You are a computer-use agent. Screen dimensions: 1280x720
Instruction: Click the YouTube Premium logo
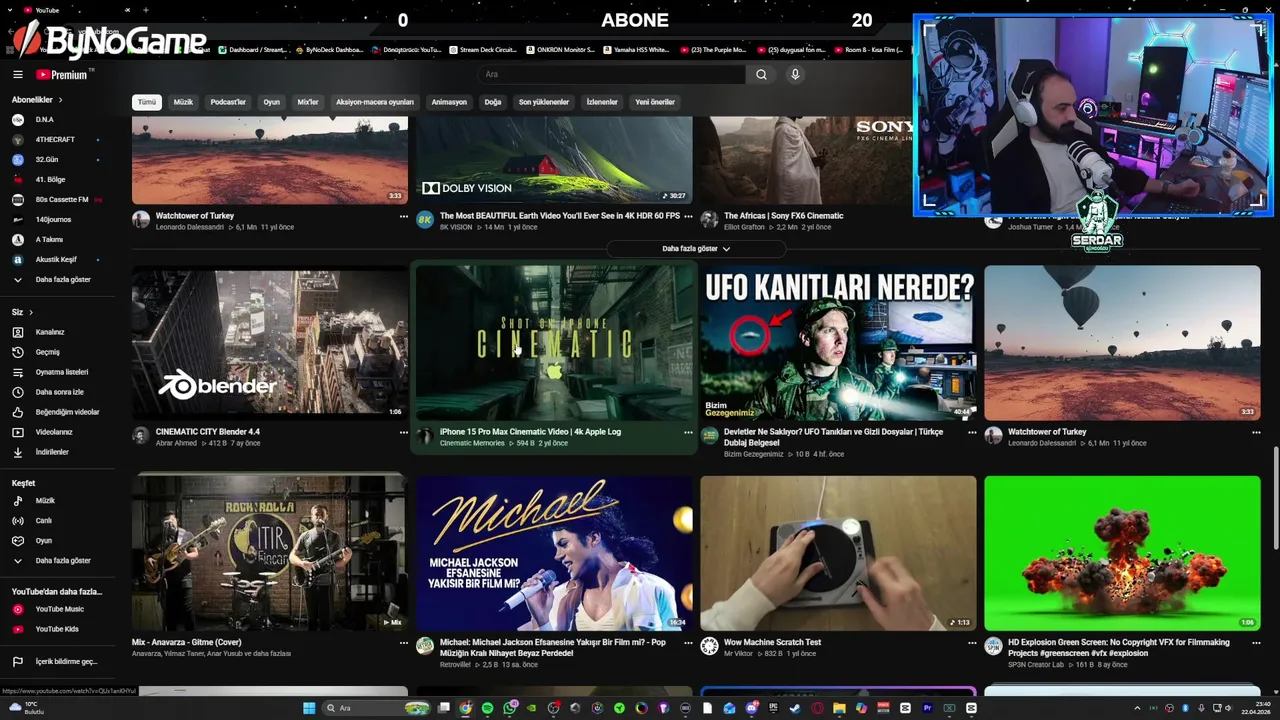[62, 75]
